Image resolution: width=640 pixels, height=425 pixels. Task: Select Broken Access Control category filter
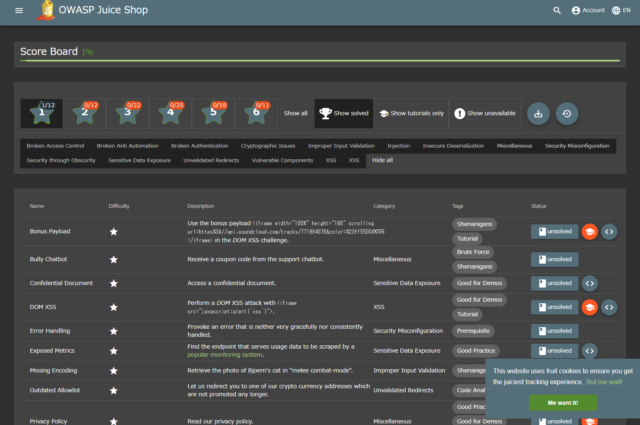click(56, 146)
